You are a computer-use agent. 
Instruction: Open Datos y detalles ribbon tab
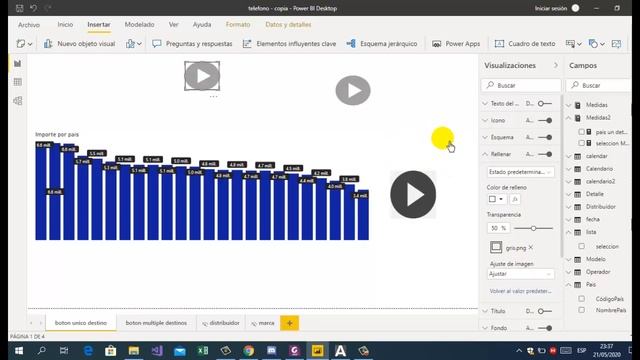tap(288, 24)
